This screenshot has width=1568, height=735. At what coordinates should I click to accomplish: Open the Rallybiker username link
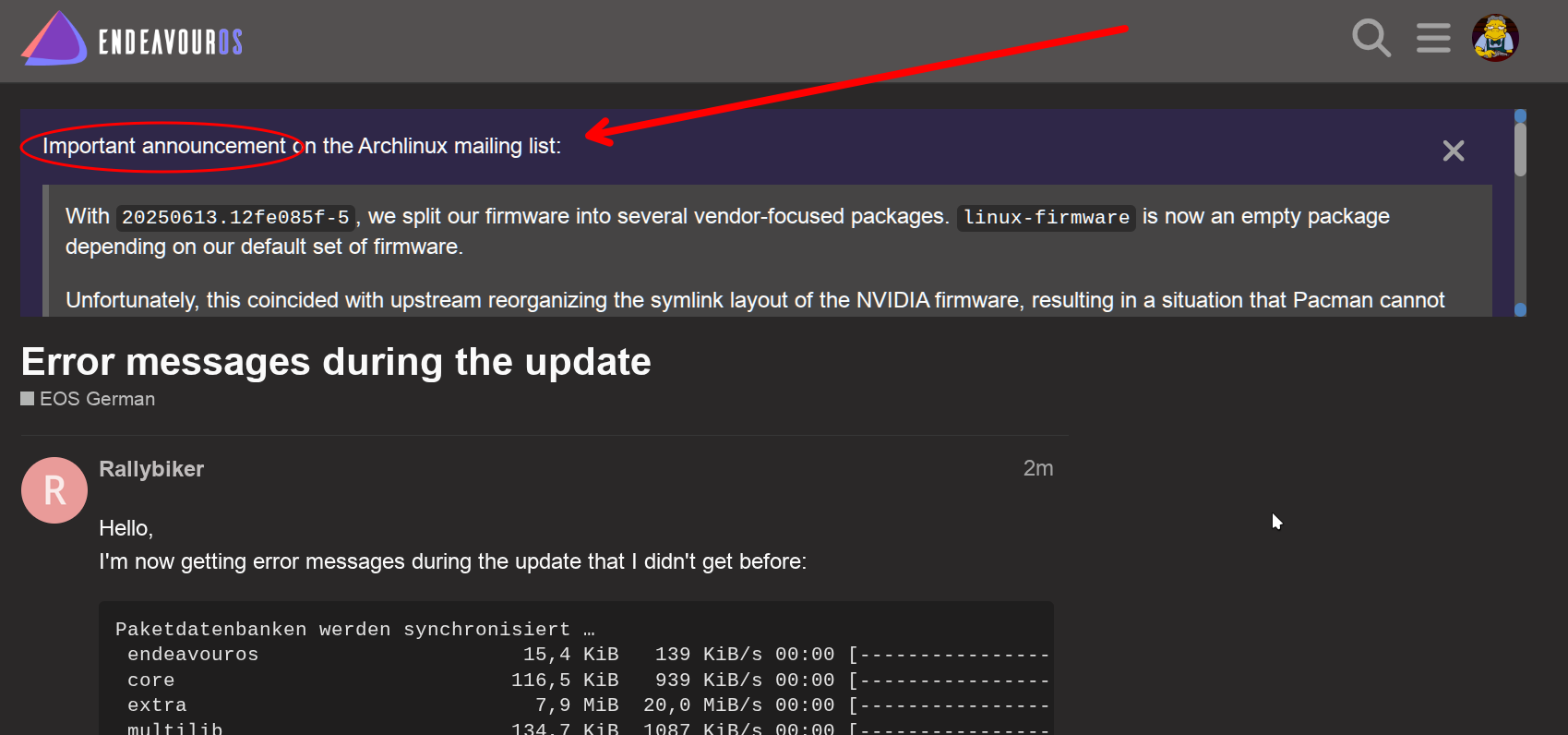(x=151, y=469)
